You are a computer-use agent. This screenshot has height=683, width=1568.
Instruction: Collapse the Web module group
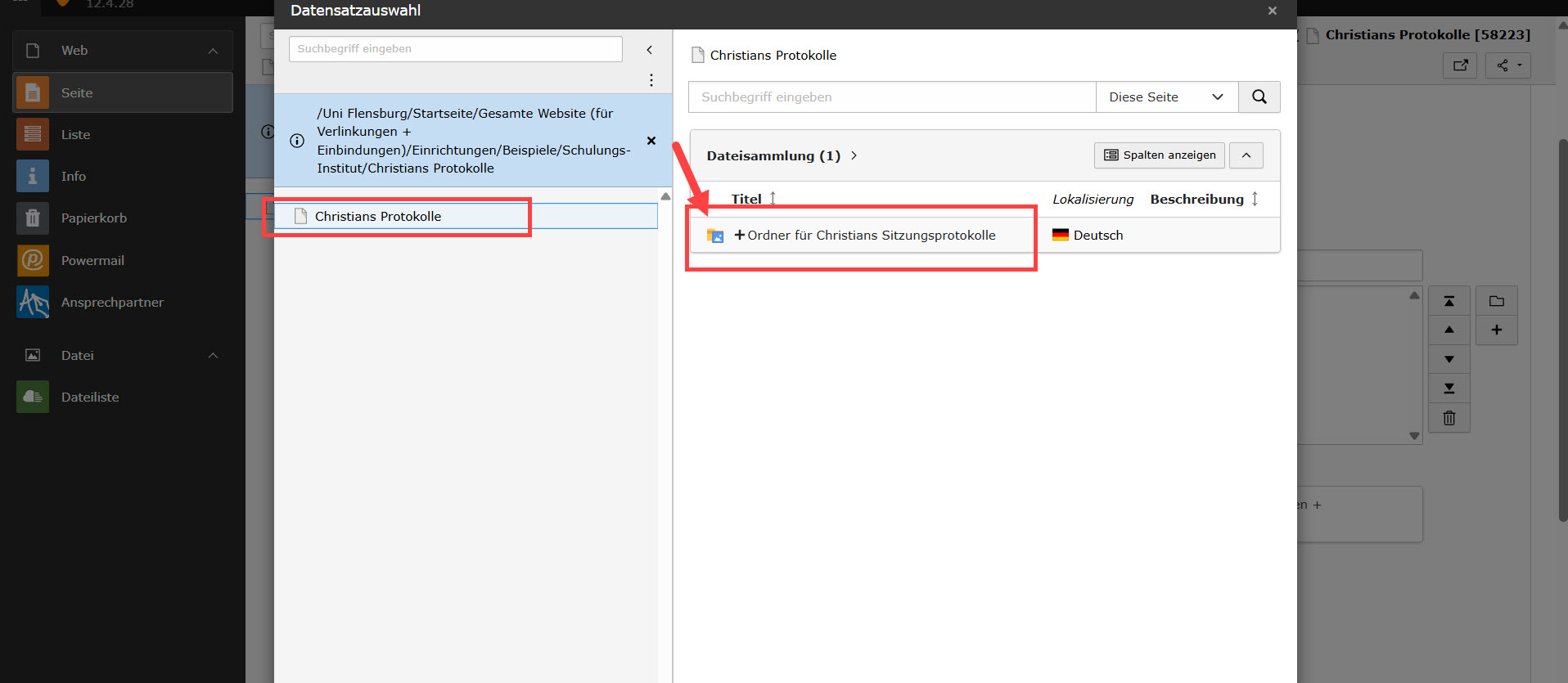(213, 51)
